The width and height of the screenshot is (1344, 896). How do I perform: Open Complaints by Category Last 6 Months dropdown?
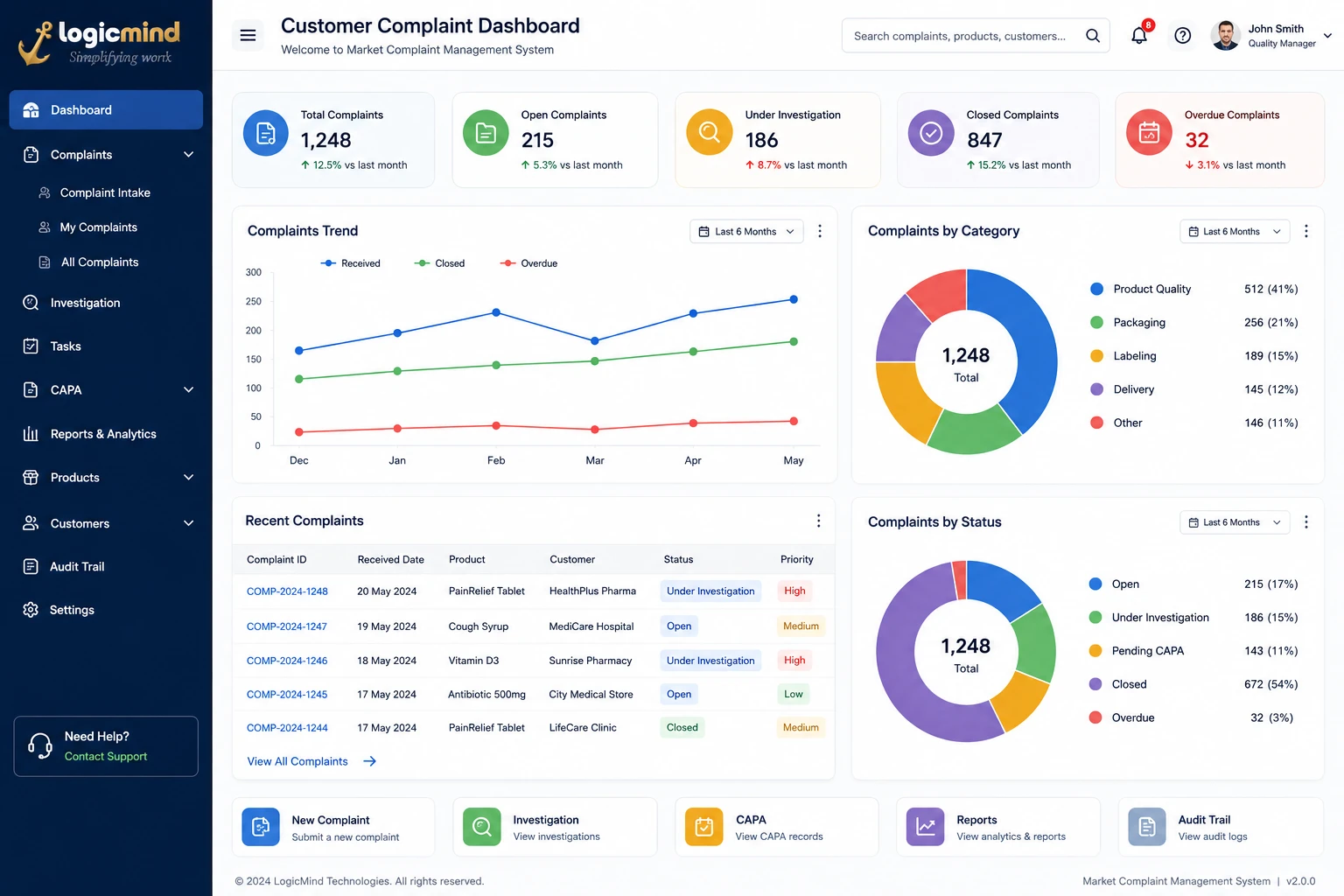[1235, 231]
